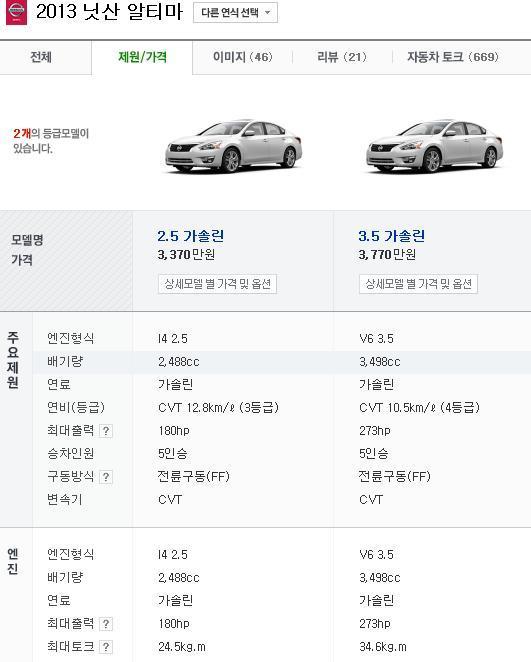This screenshot has width=531, height=662.
Task: Click 상세모델 별 가격 및 옵션 for 3.5
Action: coord(418,284)
